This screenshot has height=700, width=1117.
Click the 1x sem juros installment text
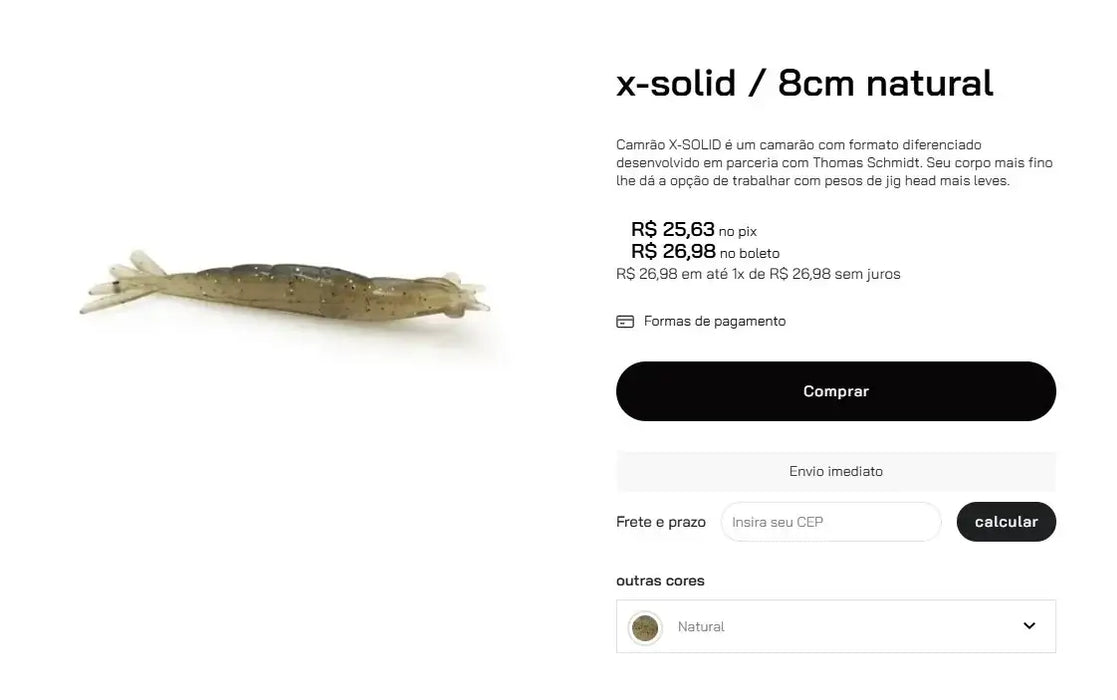click(x=758, y=274)
